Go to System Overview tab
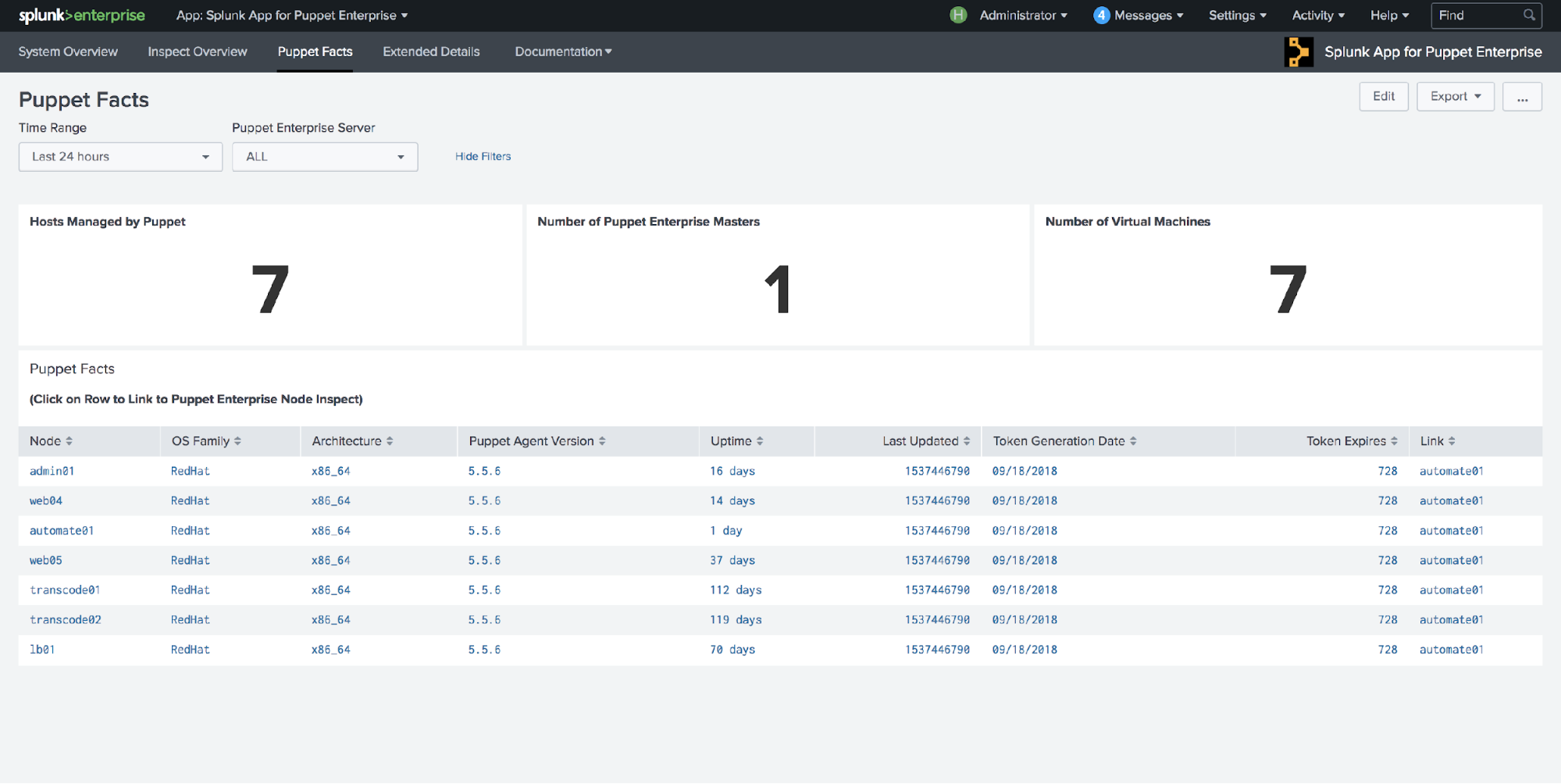This screenshot has height=784, width=1561. [68, 52]
